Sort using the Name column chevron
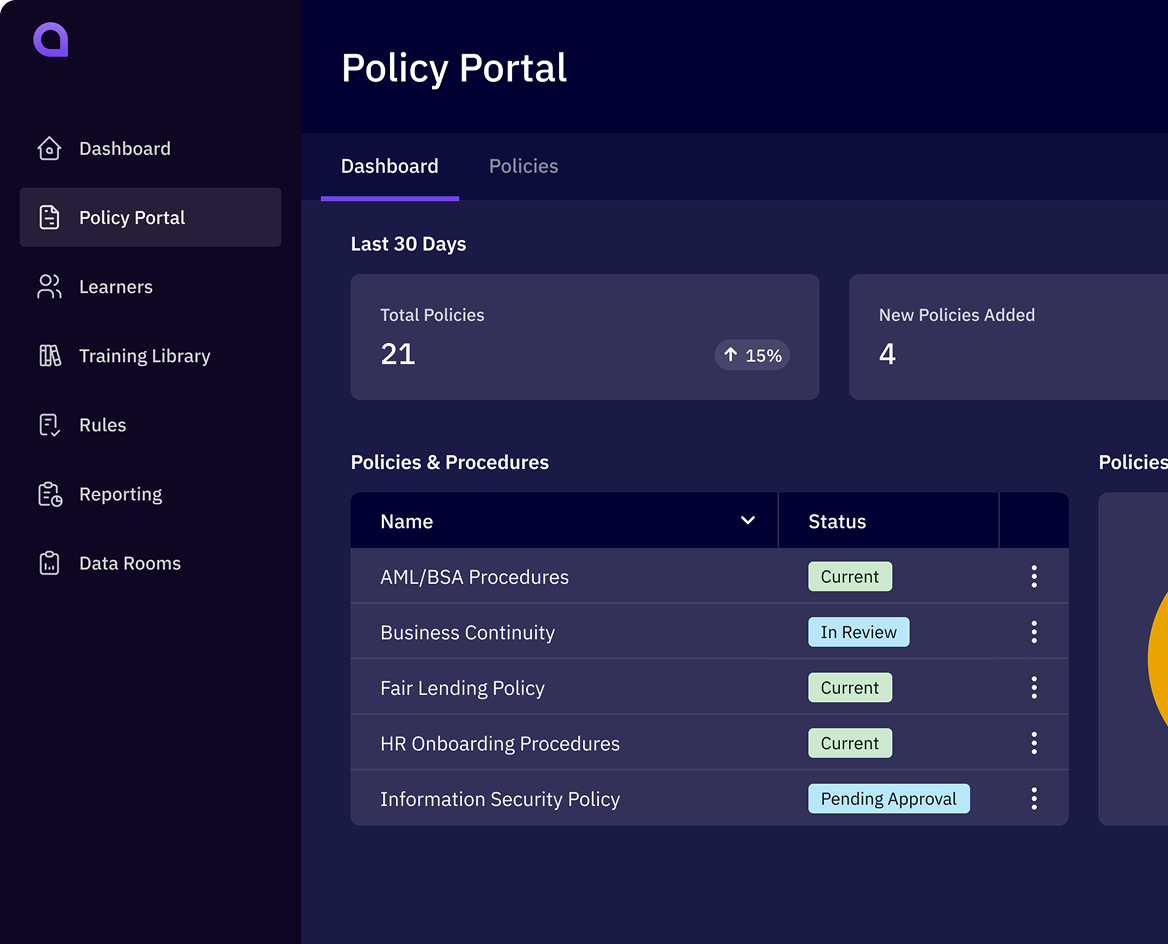The height and width of the screenshot is (944, 1168). point(748,520)
